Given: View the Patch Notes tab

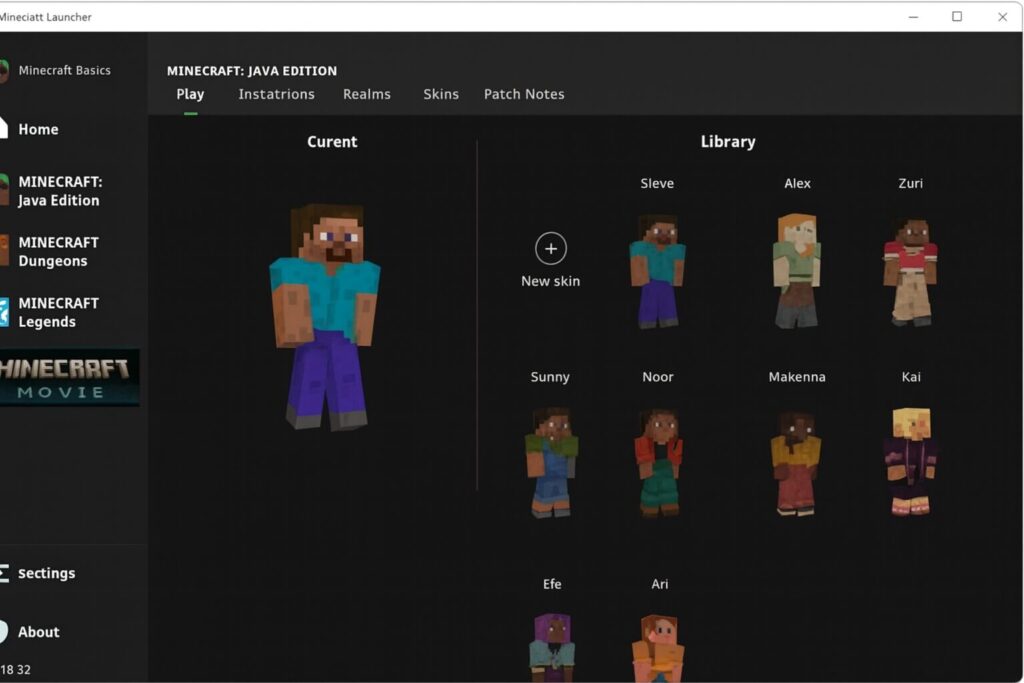Looking at the screenshot, I should click(x=524, y=94).
